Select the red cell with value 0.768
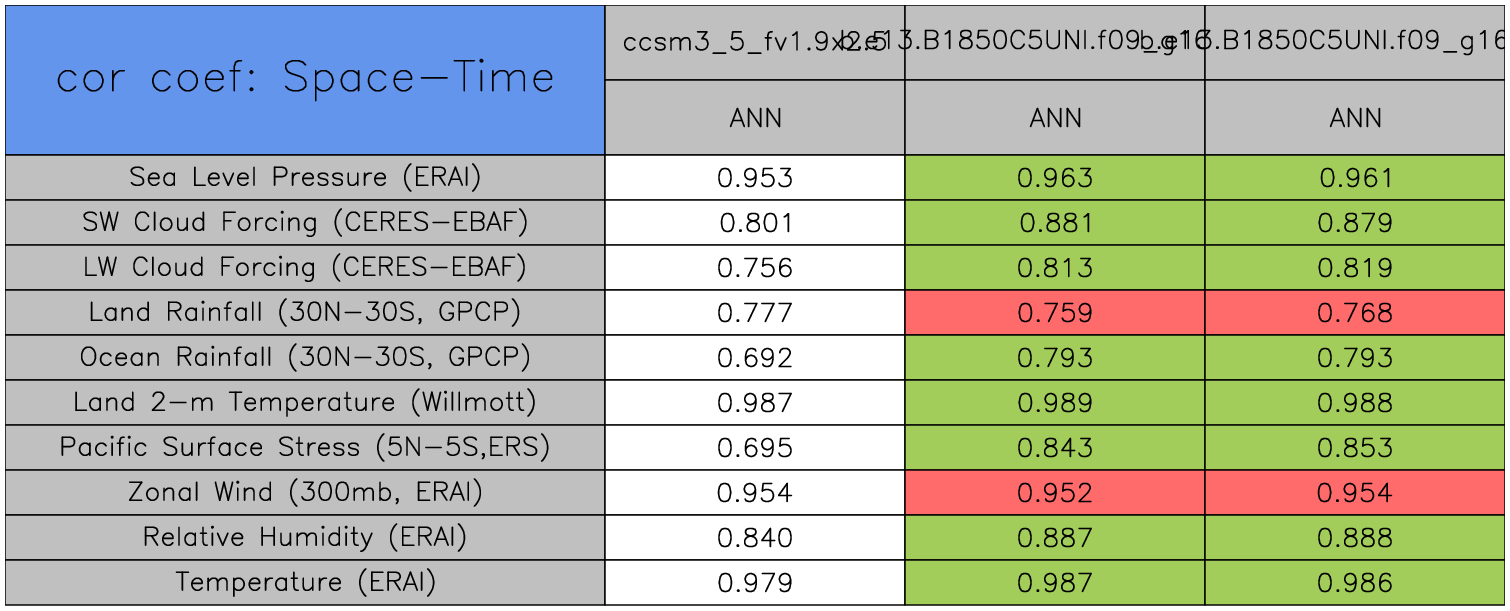1510x611 pixels. (x=1355, y=312)
